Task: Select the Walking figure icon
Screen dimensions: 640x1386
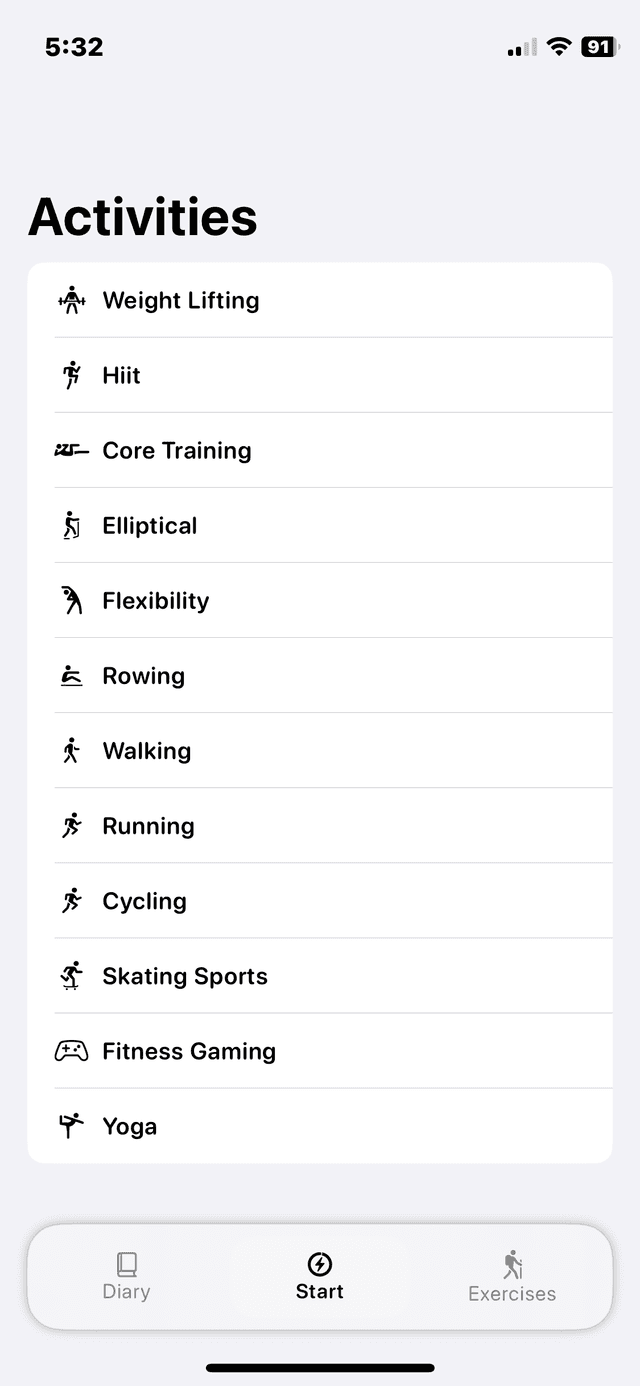Action: point(71,751)
